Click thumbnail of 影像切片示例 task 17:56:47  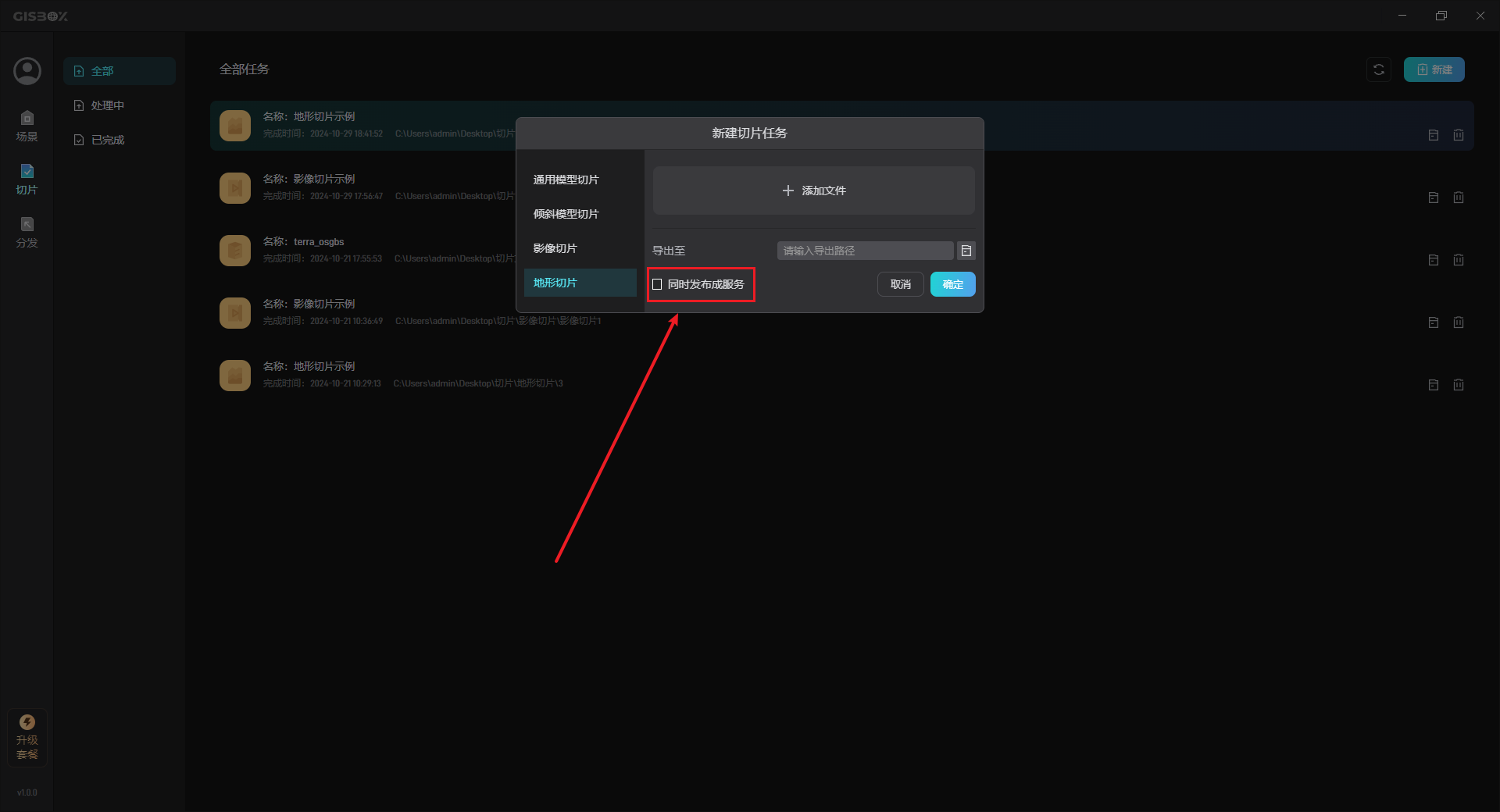point(235,188)
